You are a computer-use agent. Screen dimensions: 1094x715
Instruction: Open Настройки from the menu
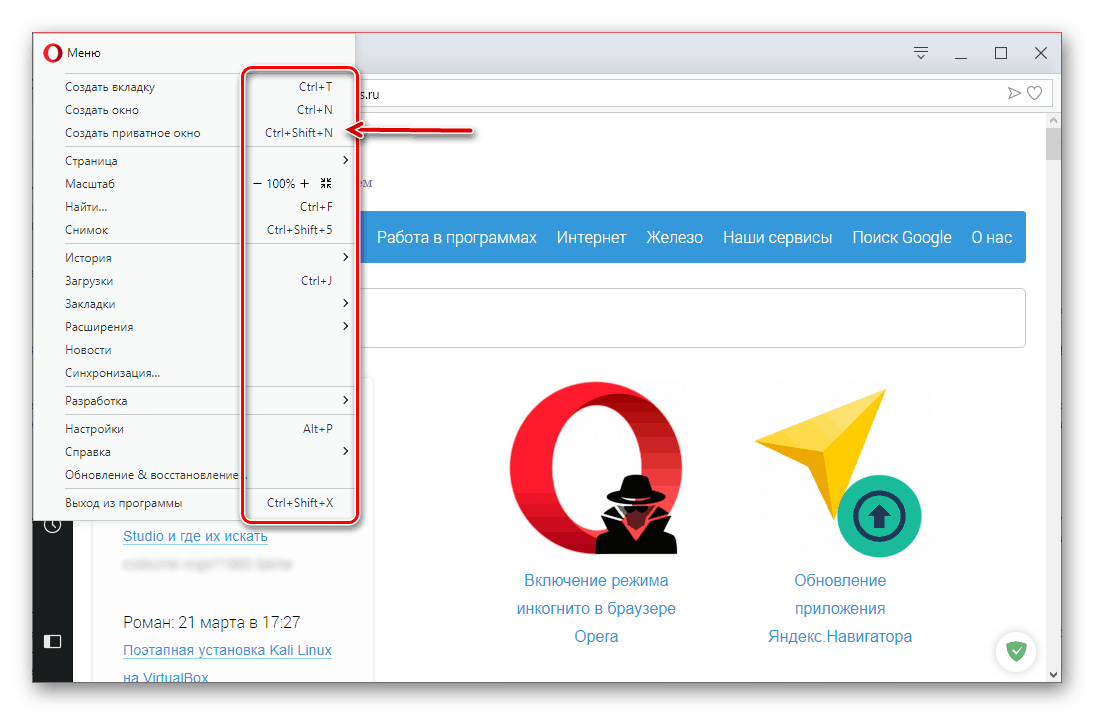[x=95, y=429]
